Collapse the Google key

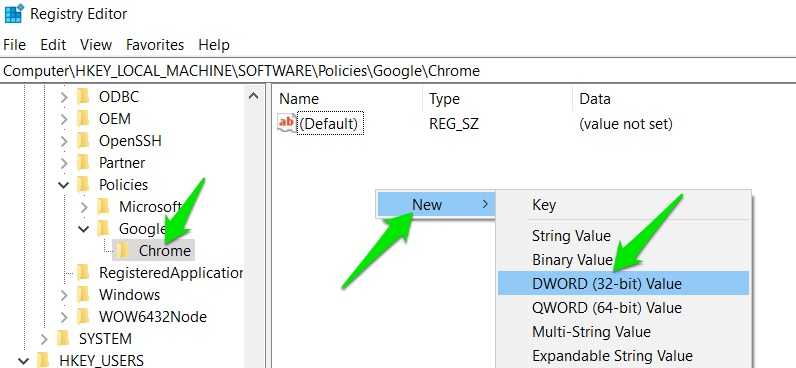click(84, 229)
